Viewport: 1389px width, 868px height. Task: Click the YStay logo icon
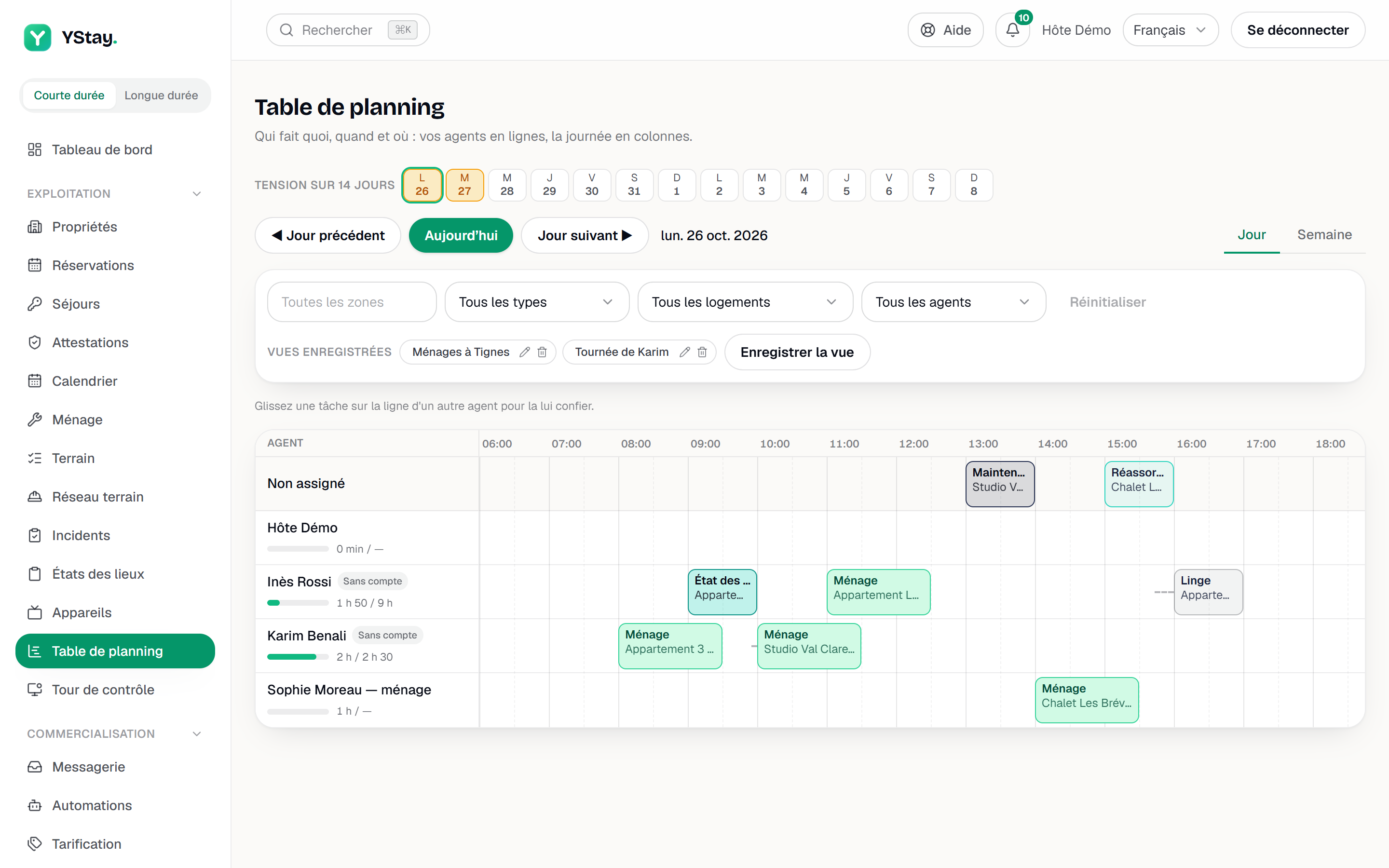pyautogui.click(x=37, y=37)
